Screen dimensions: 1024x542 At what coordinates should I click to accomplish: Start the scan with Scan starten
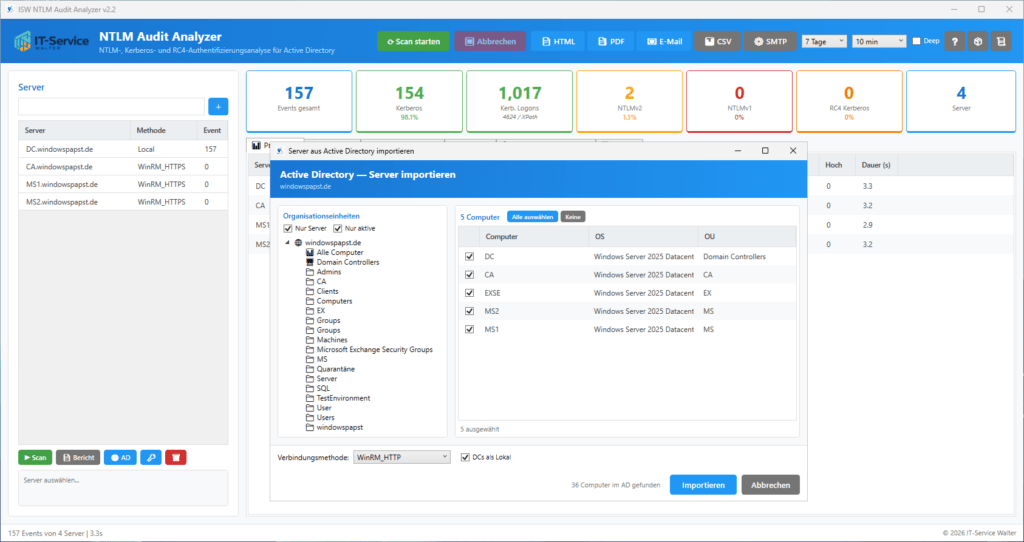pyautogui.click(x=413, y=41)
